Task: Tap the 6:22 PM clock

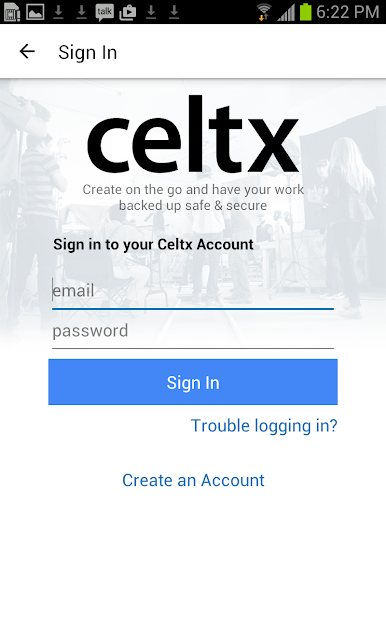Action: pos(348,12)
